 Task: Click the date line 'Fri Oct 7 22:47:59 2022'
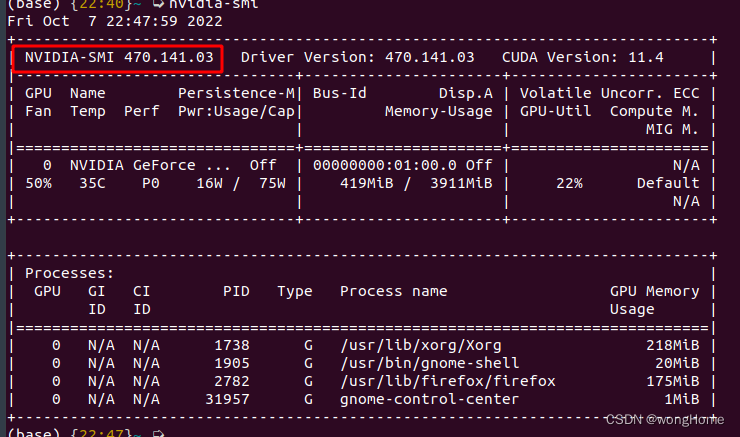click(x=115, y=22)
